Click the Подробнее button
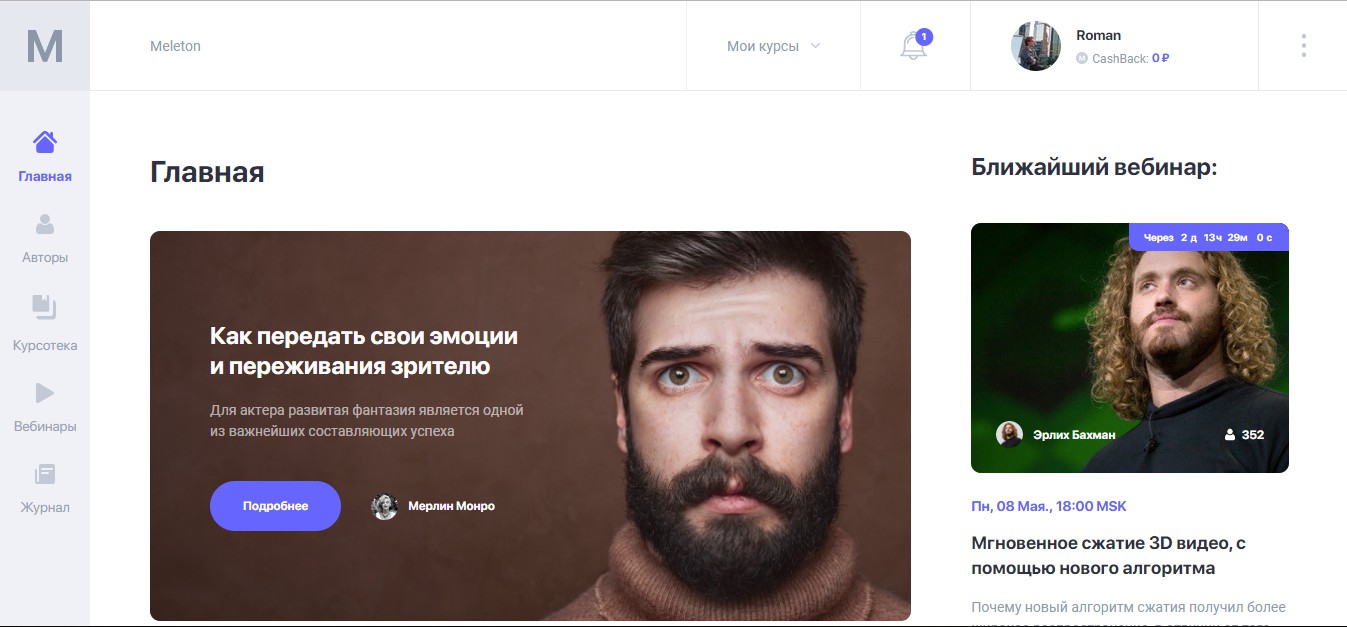The width and height of the screenshot is (1347, 627). pos(275,506)
